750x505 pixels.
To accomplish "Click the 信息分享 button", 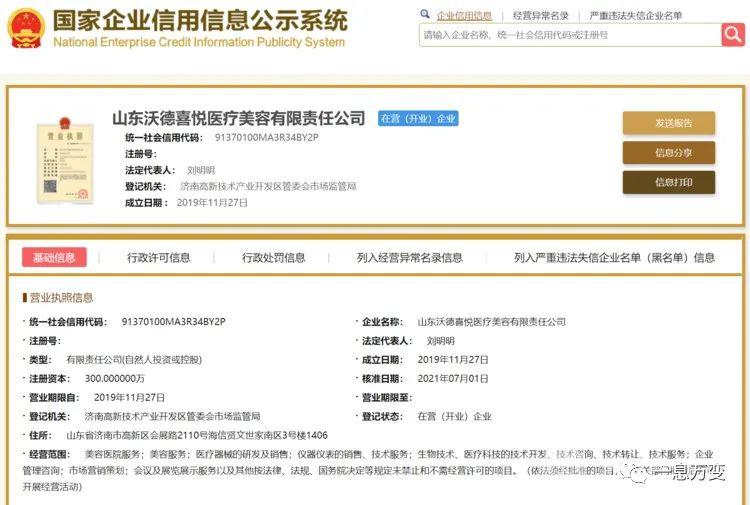I will tap(669, 153).
